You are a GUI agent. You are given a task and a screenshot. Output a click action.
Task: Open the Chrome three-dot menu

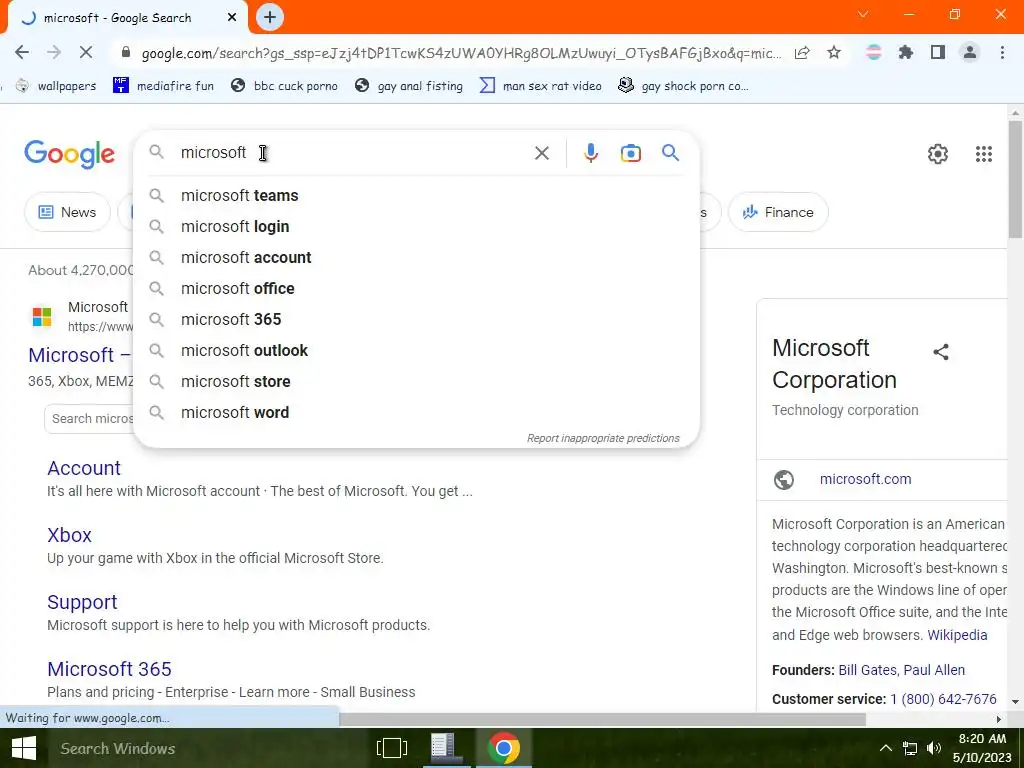[x=1002, y=53]
